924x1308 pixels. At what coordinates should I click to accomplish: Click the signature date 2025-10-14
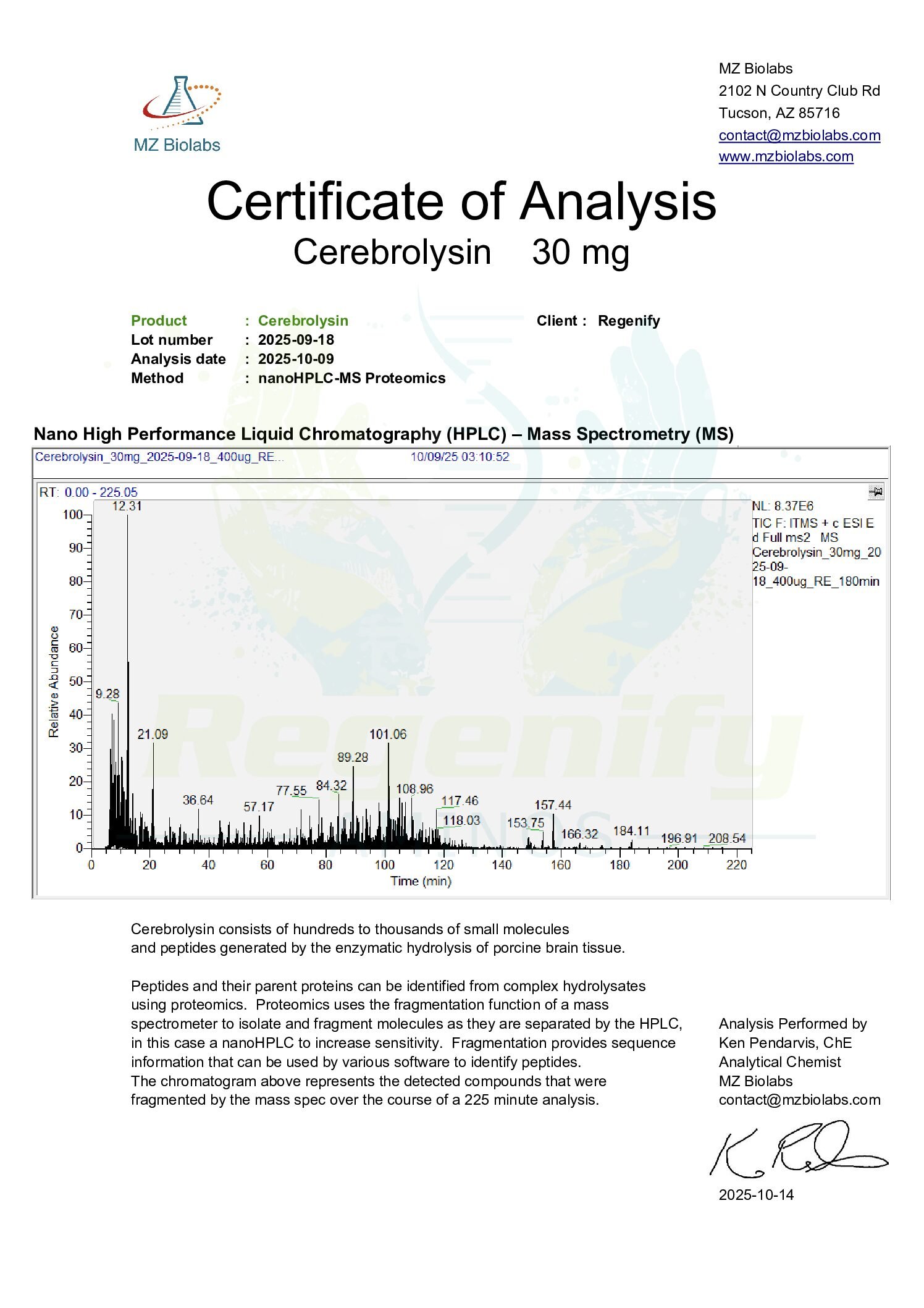click(756, 1195)
